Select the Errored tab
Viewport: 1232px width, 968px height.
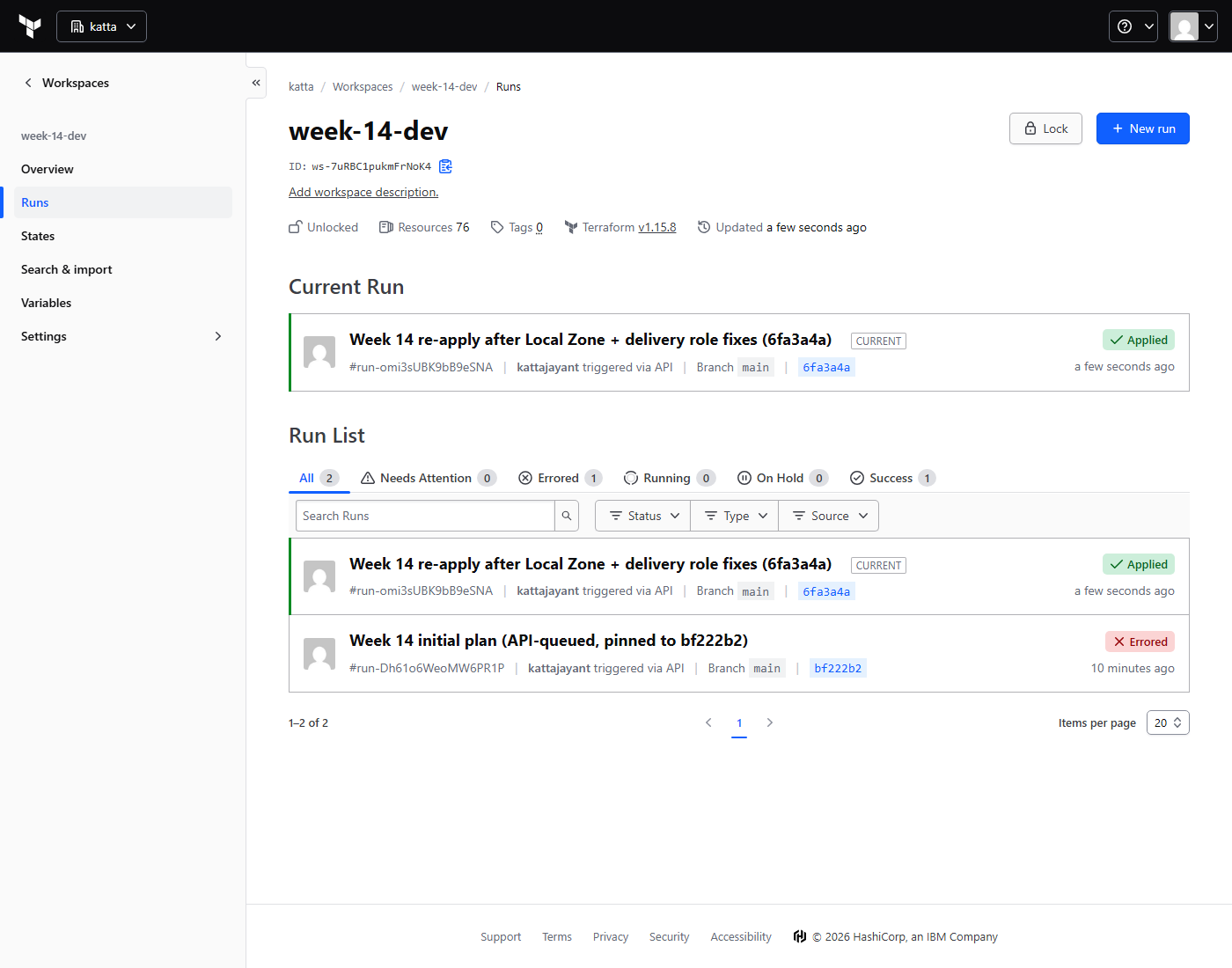tap(561, 478)
